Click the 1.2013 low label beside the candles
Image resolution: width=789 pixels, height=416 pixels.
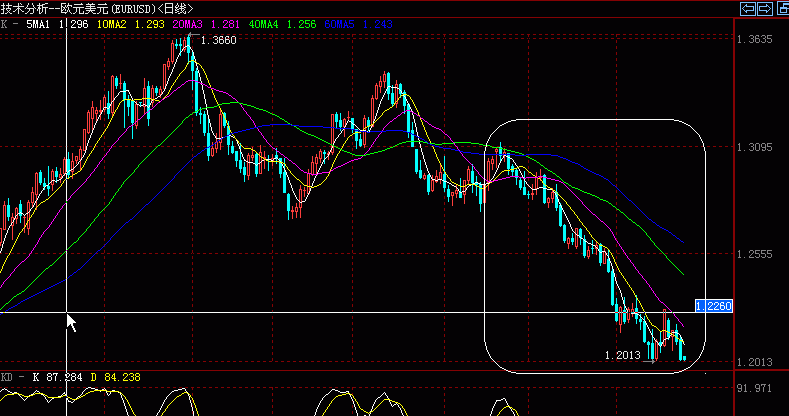click(x=622, y=355)
